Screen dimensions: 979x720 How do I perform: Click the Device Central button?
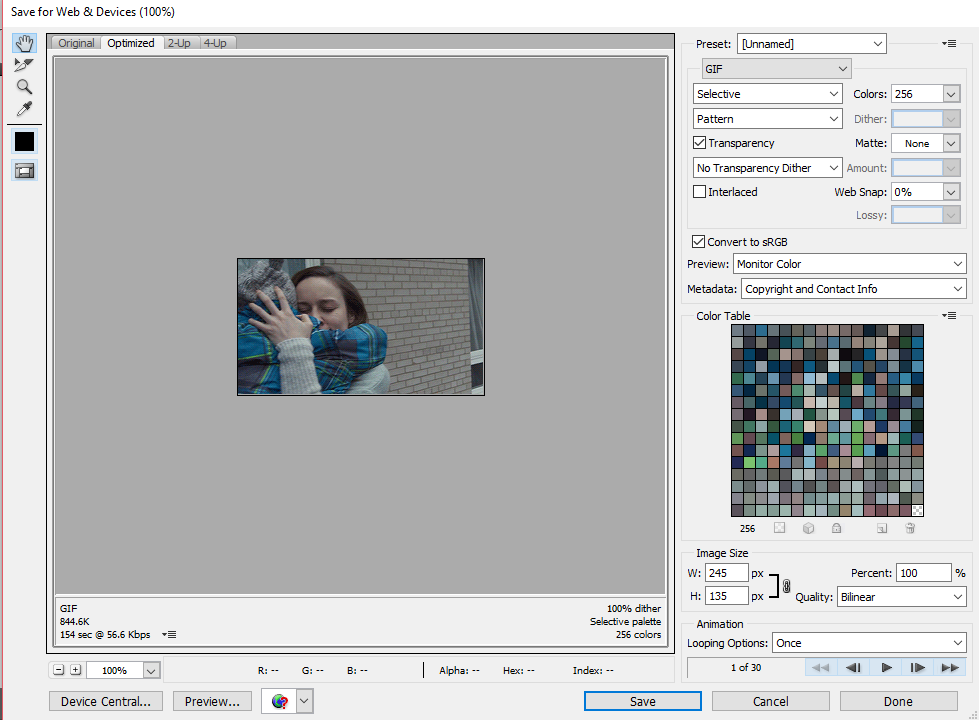pyautogui.click(x=106, y=701)
